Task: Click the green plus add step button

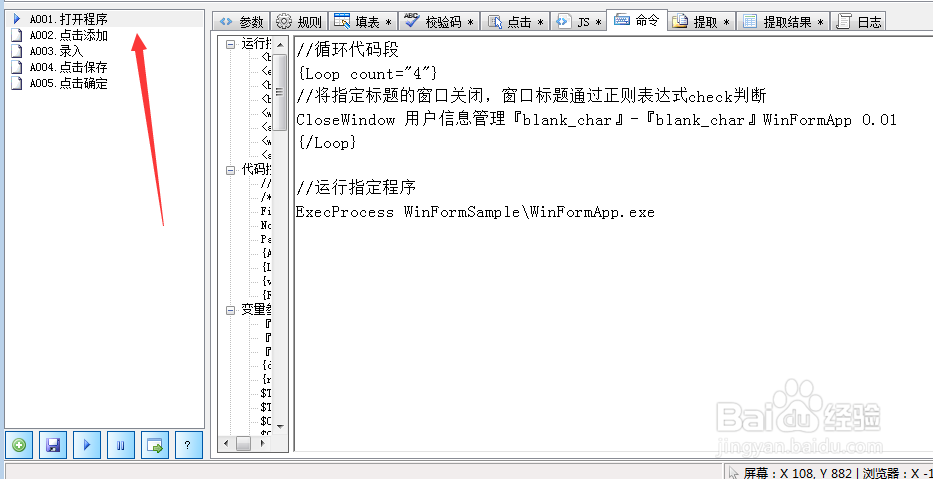Action: [x=20, y=445]
